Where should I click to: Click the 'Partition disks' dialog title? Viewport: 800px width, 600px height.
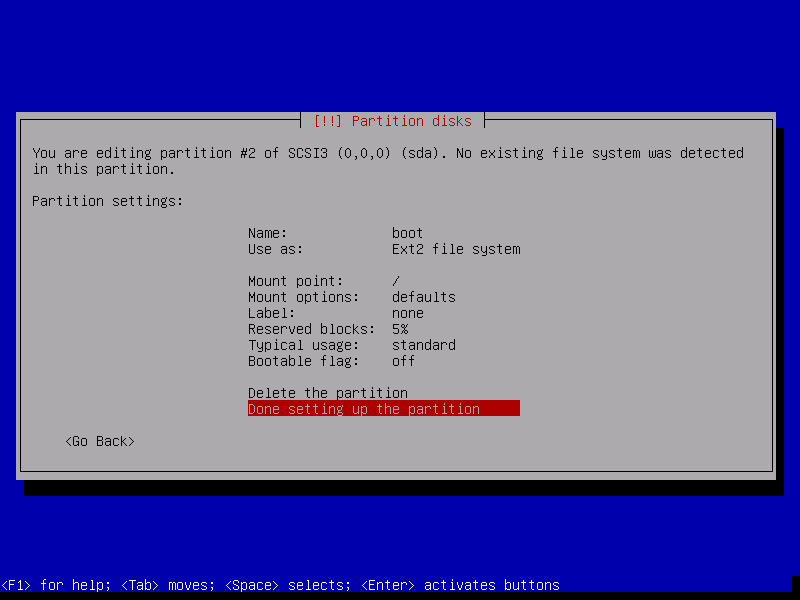pyautogui.click(x=392, y=121)
